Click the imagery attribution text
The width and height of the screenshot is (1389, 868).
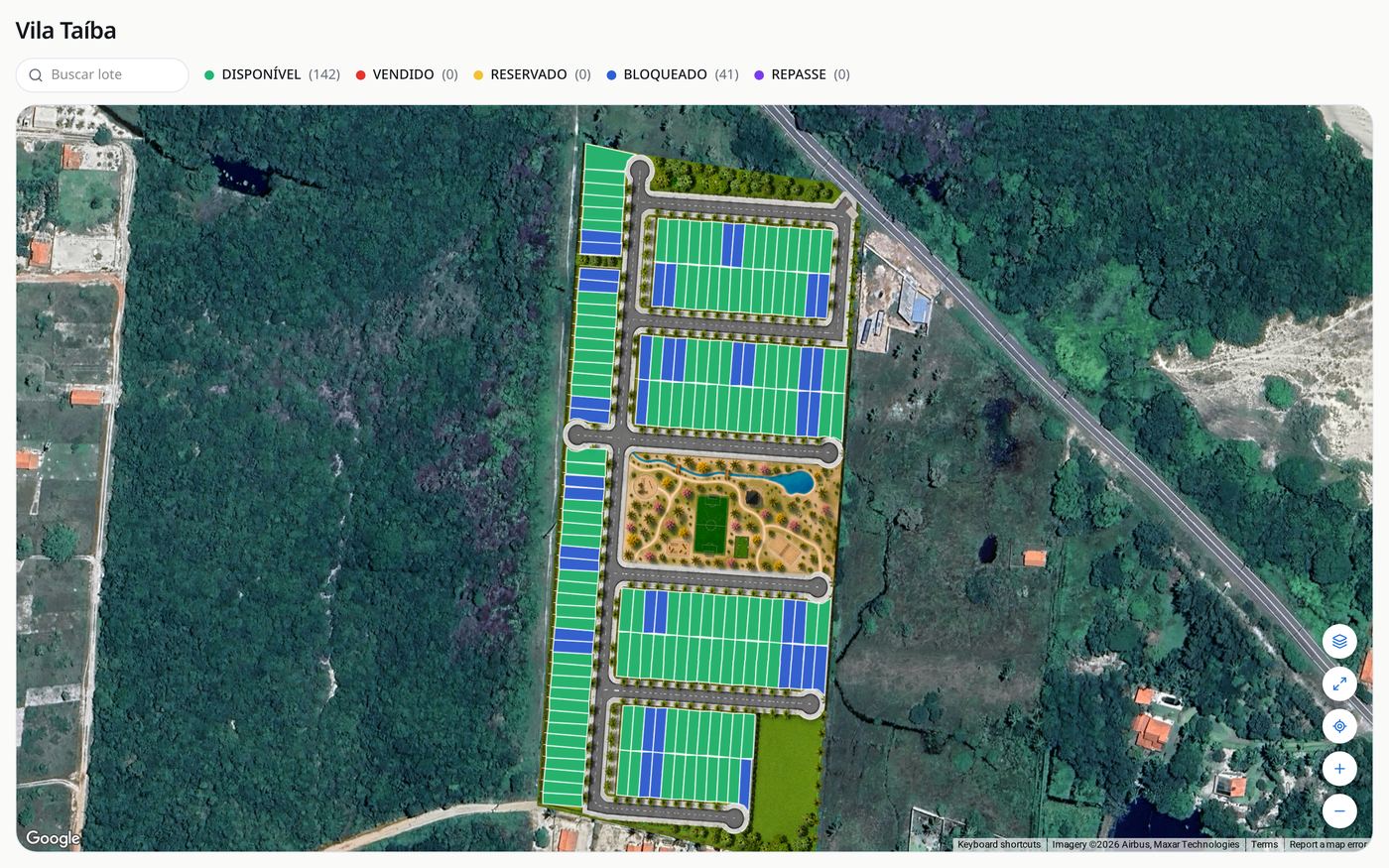pos(1145,844)
